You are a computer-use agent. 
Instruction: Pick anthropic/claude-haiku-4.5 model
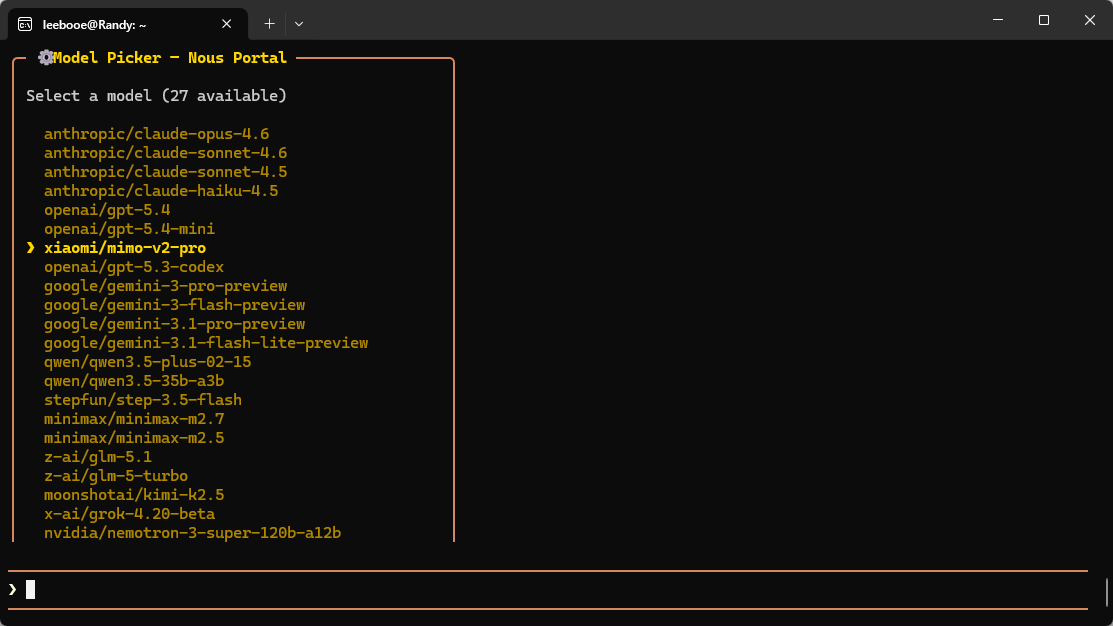pyautogui.click(x=161, y=191)
